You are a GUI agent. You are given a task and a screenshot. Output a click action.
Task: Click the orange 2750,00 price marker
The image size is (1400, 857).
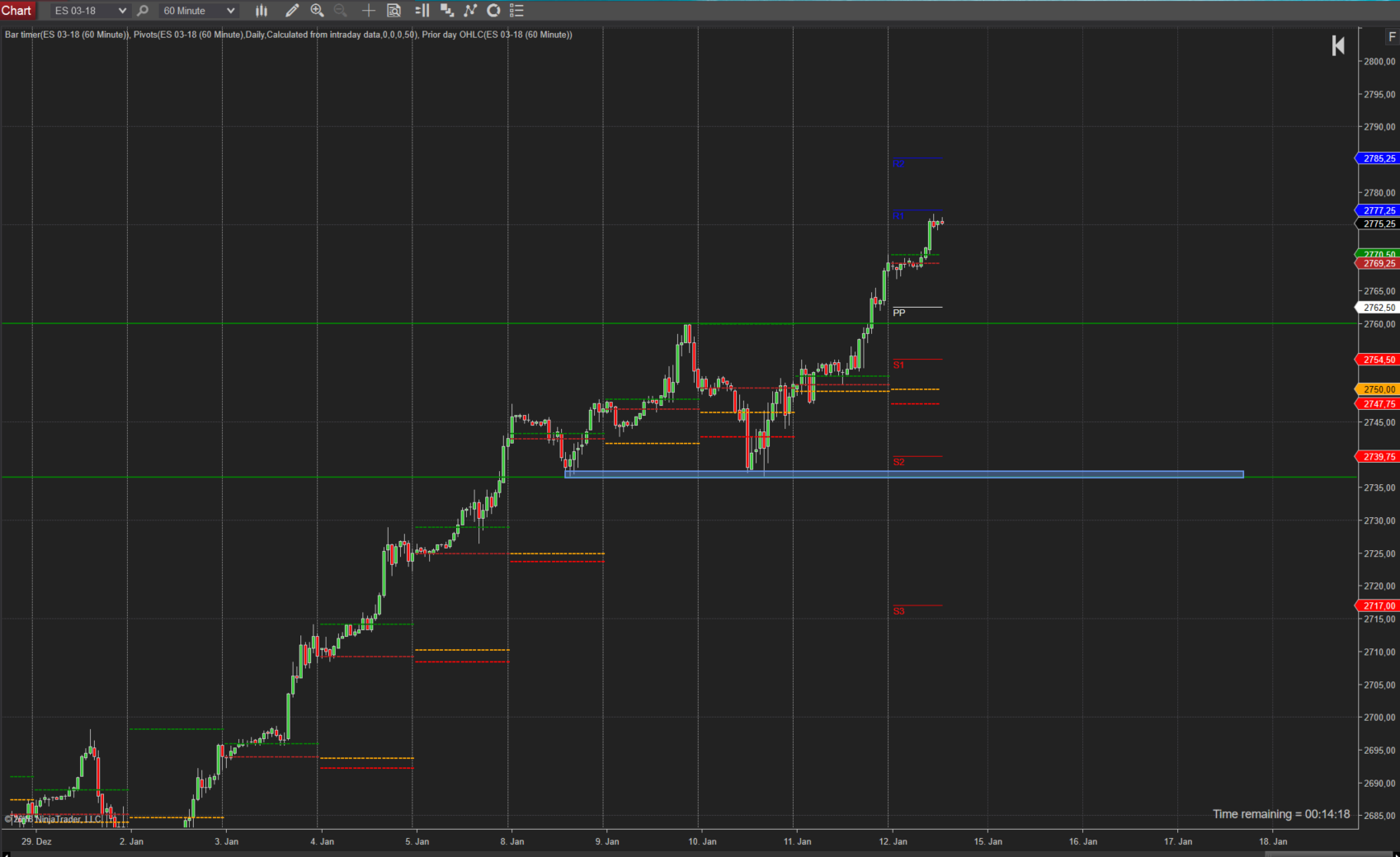point(1379,389)
